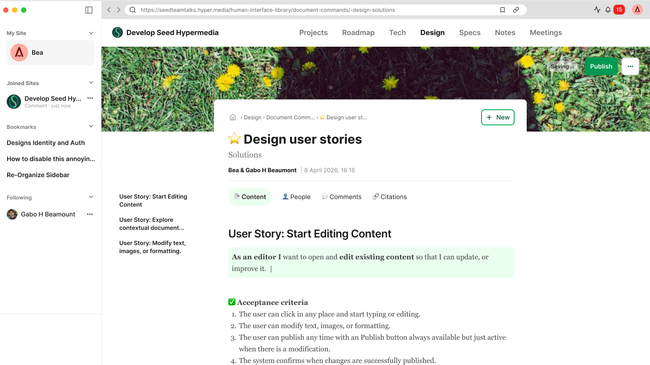
Task: Collapse the Following section
Action: [91, 197]
